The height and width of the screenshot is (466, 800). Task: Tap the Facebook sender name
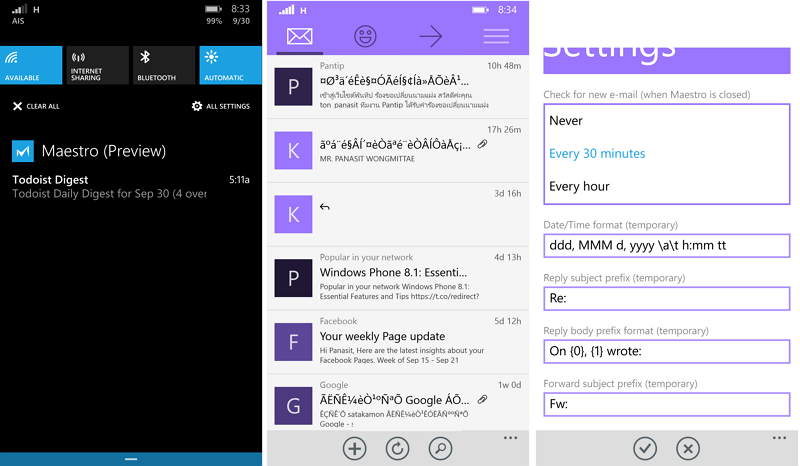[x=338, y=321]
